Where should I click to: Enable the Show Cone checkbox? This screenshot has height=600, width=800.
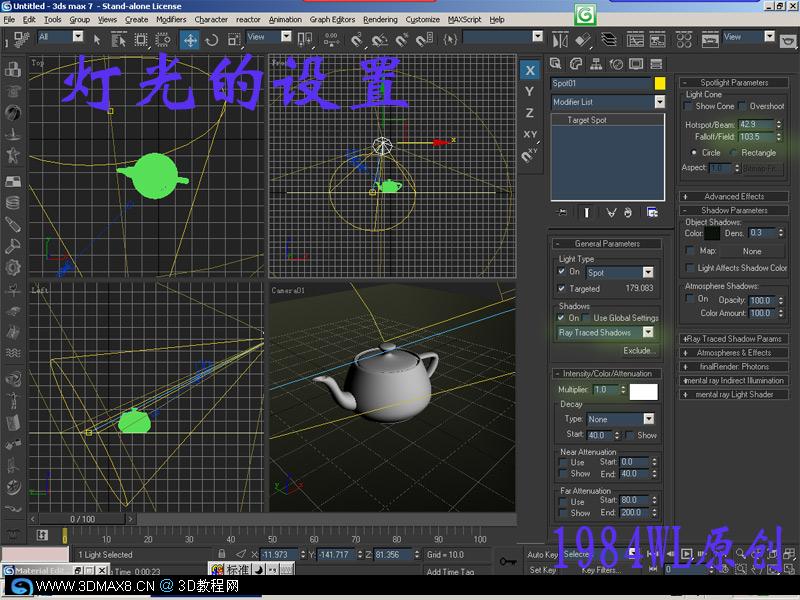tap(689, 106)
